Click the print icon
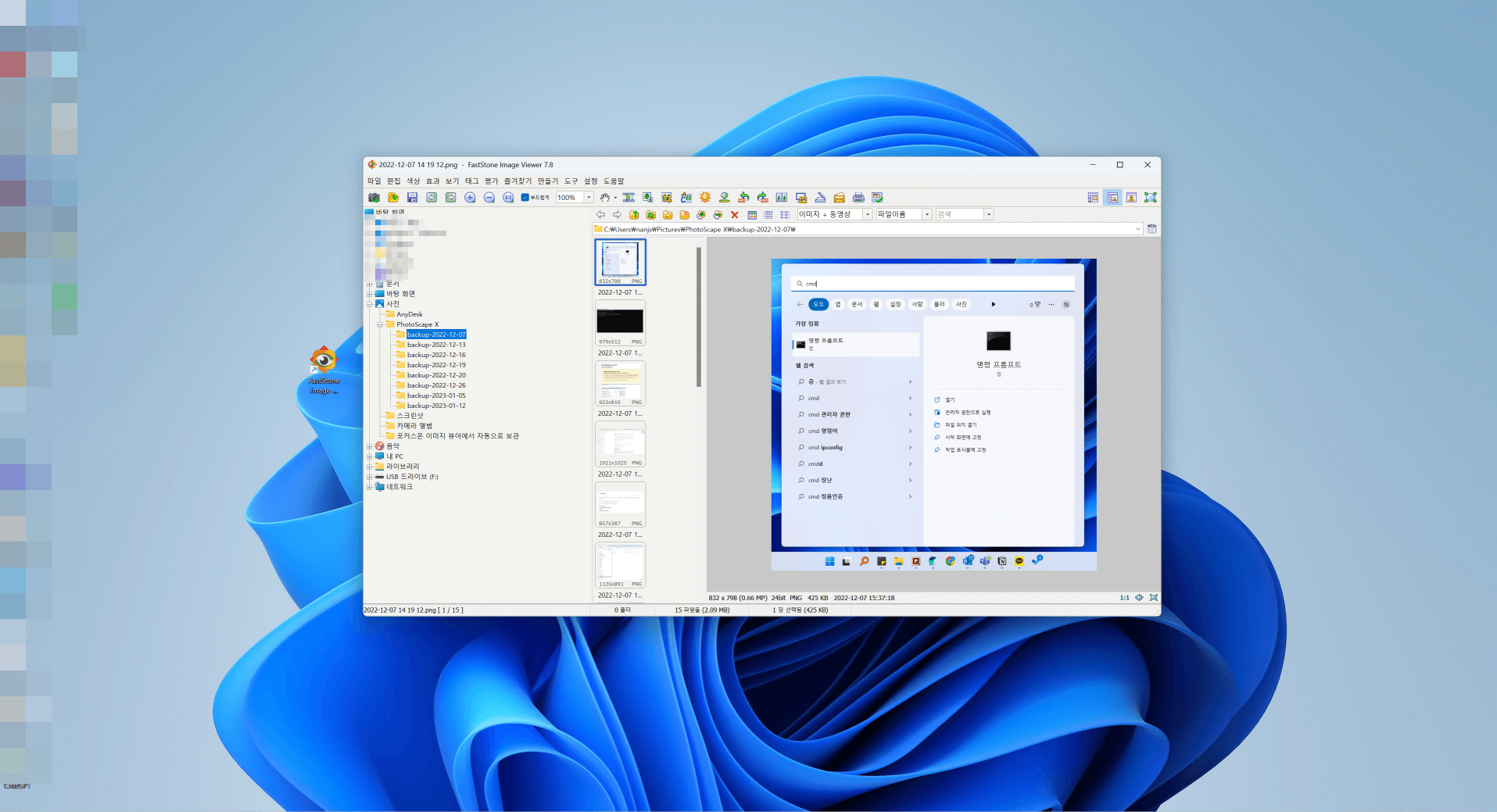 click(858, 198)
